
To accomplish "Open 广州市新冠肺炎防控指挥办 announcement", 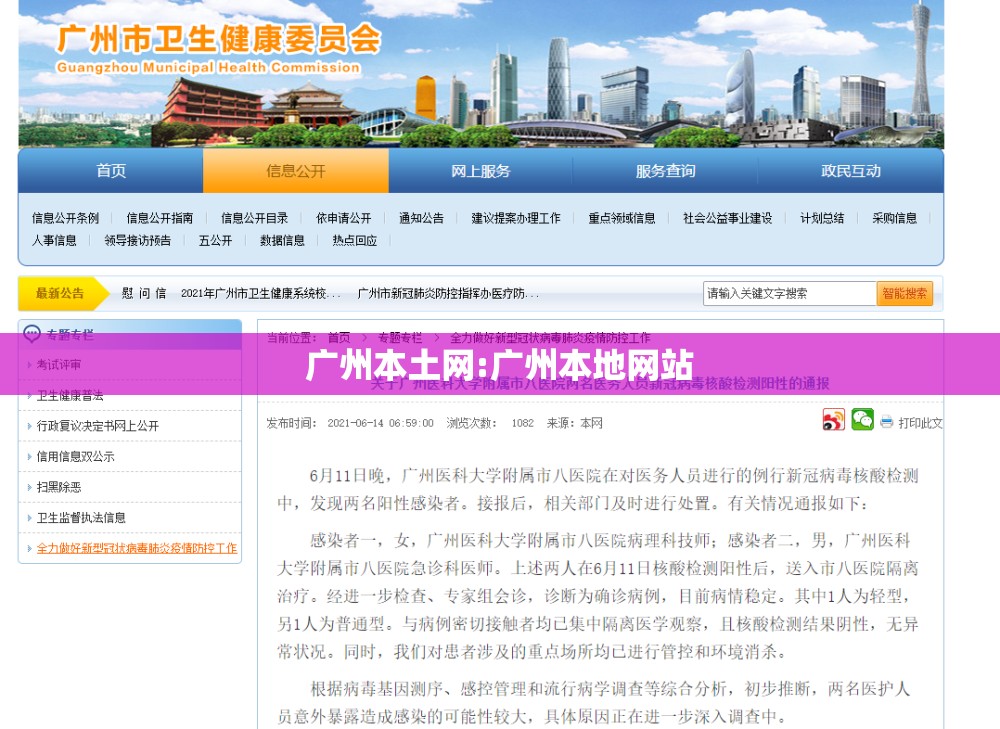I will pyautogui.click(x=448, y=293).
